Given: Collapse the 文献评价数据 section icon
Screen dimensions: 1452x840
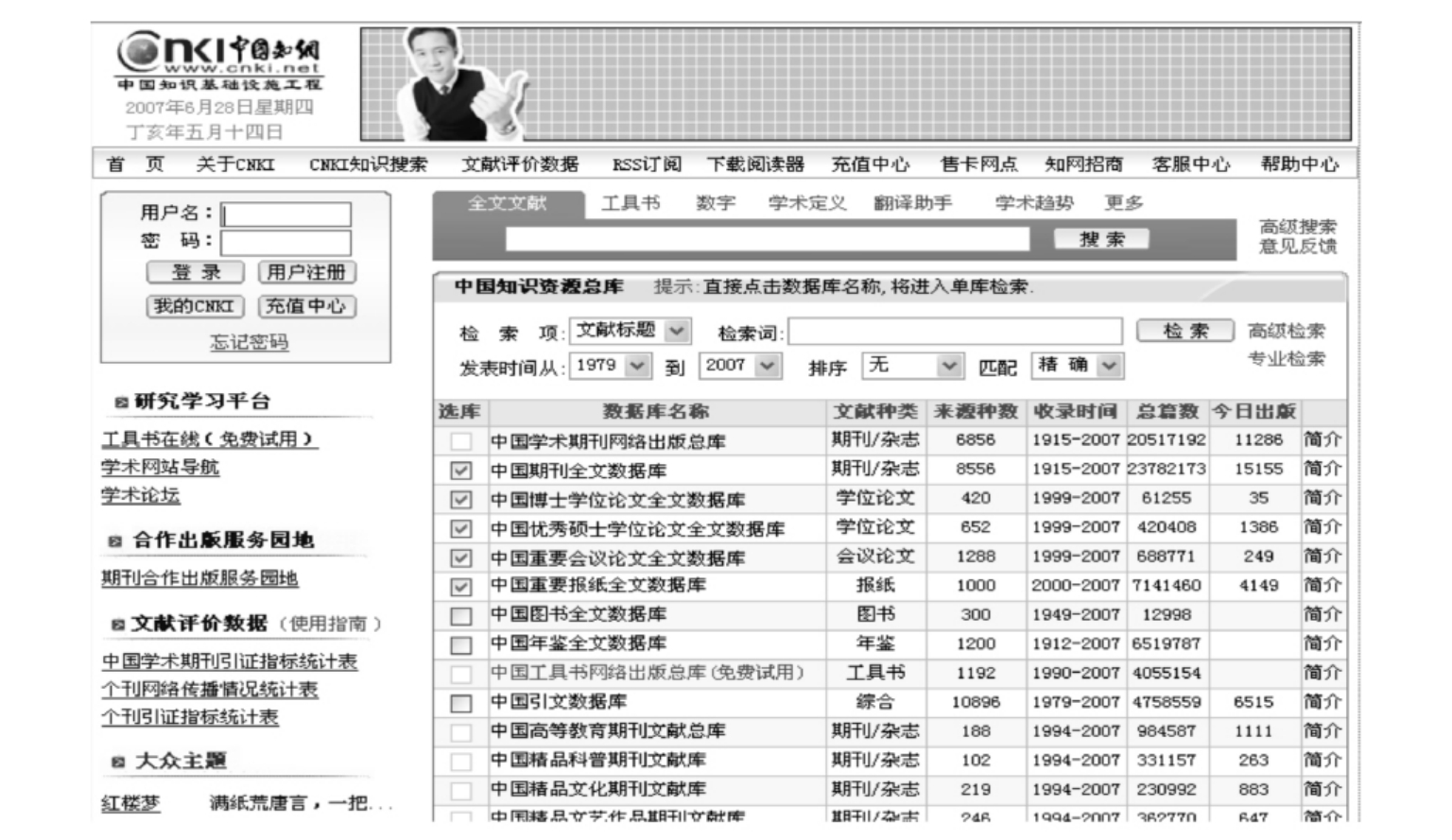Looking at the screenshot, I should click(118, 625).
